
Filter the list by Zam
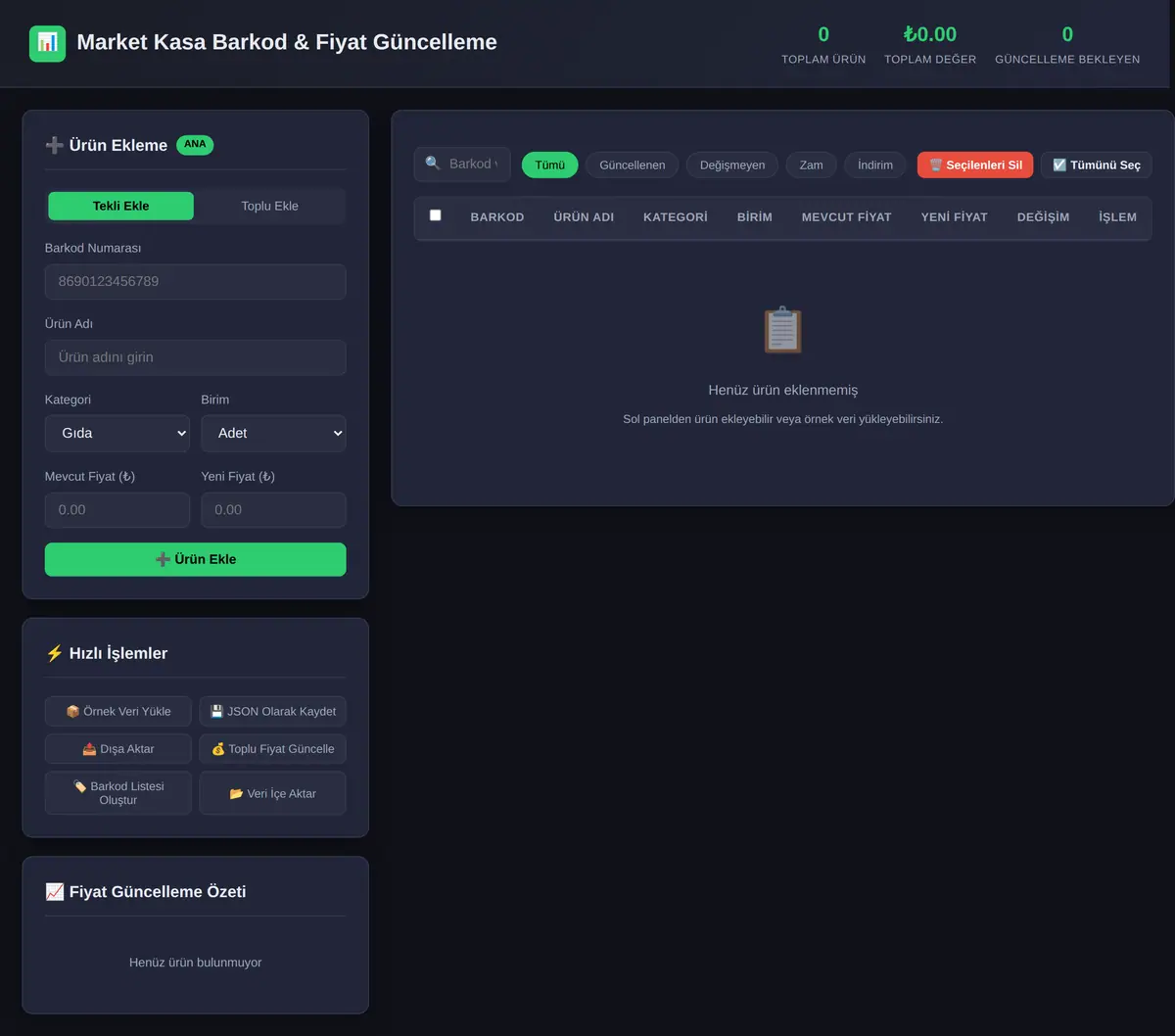812,165
